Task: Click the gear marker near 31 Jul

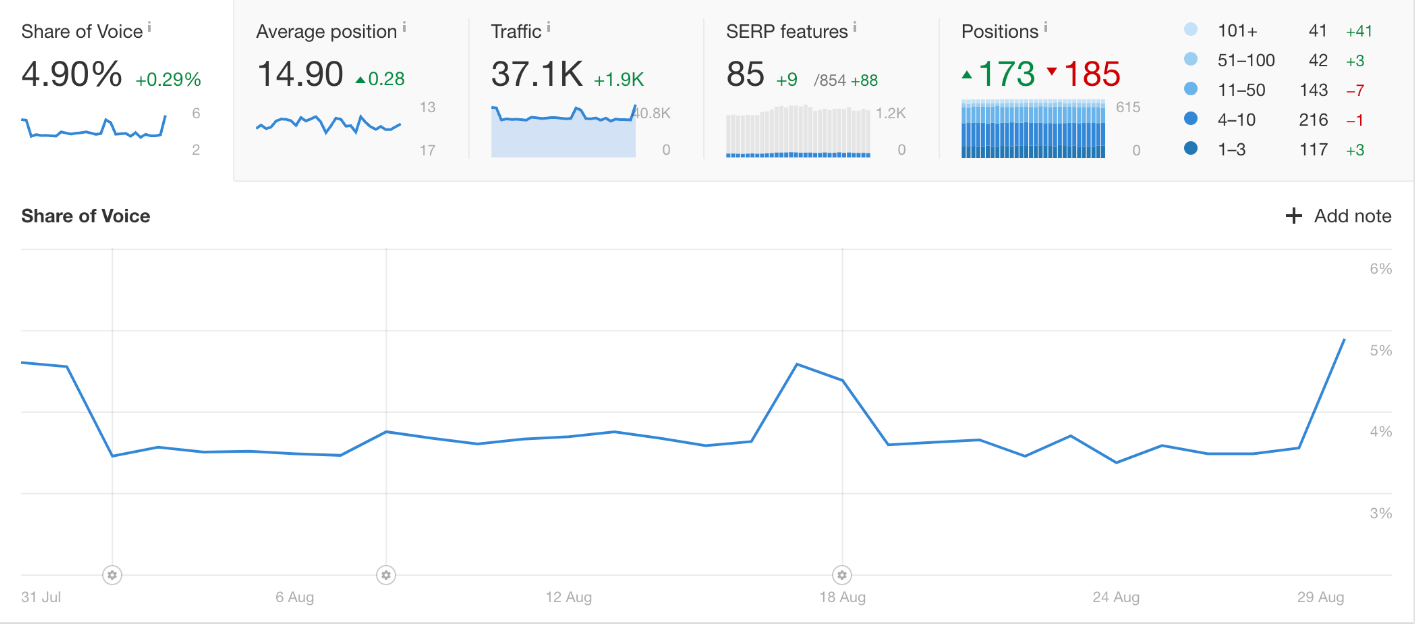Action: tap(112, 575)
